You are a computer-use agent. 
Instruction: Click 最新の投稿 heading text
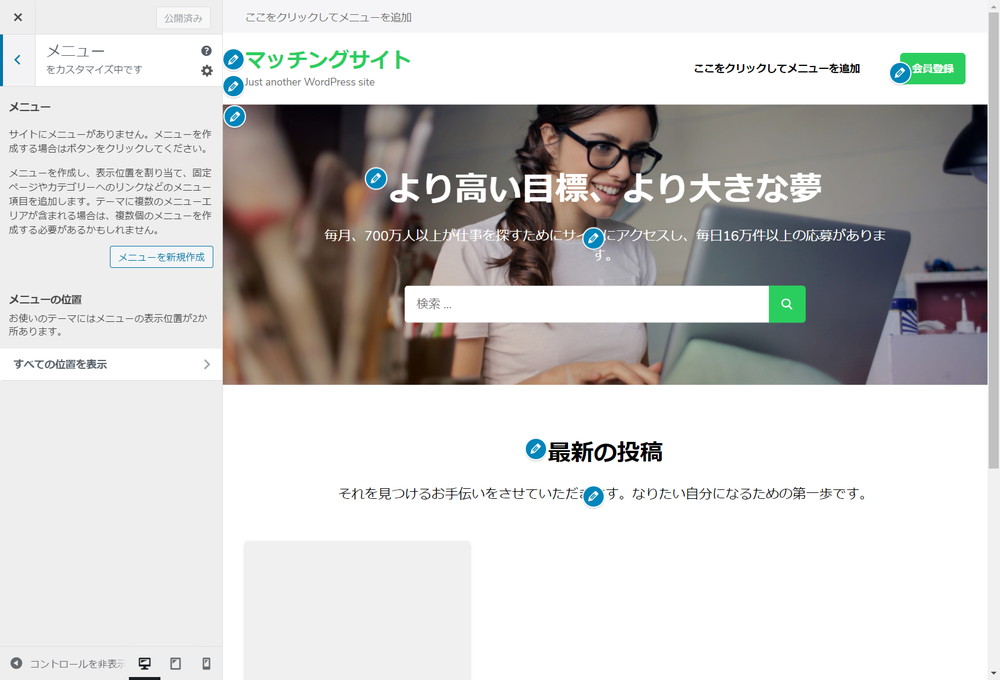[605, 452]
